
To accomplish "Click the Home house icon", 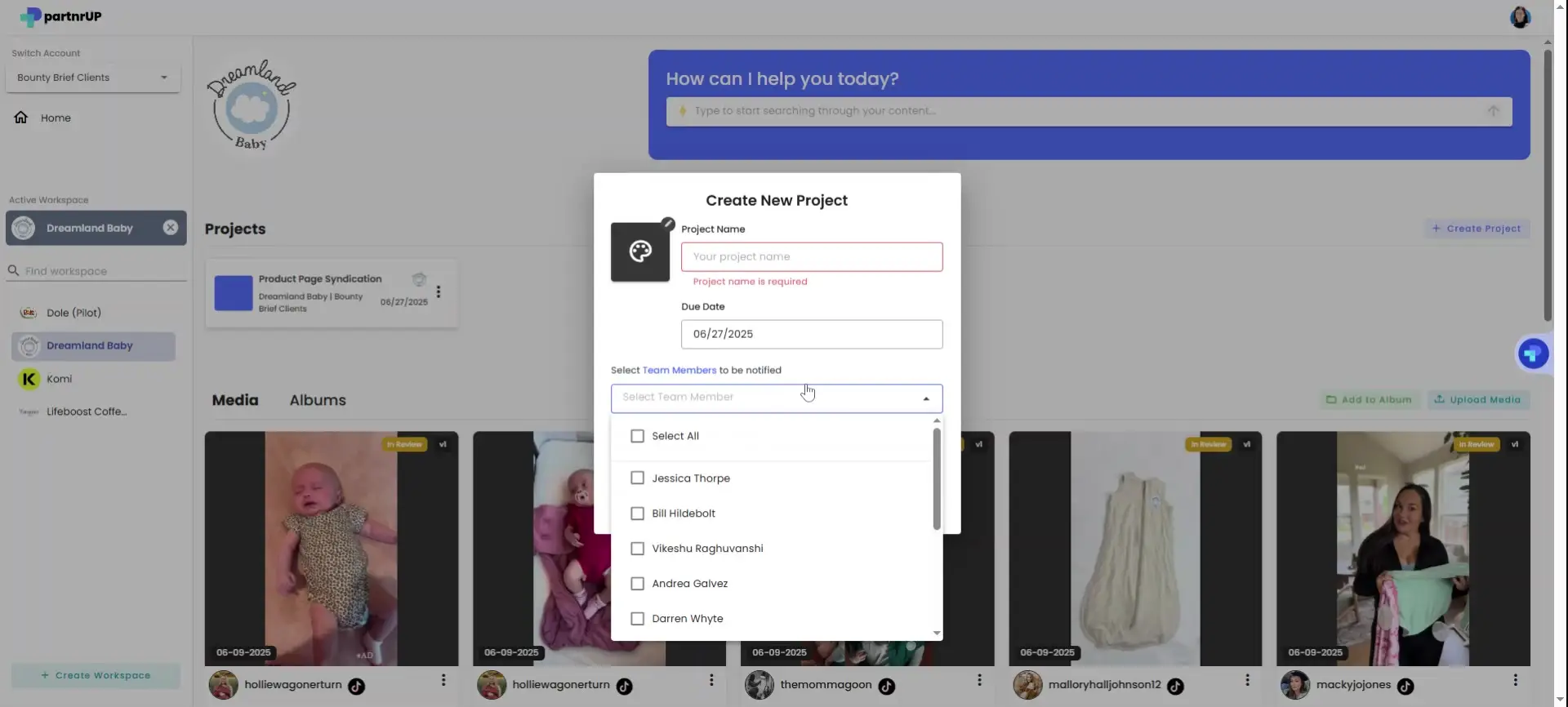I will point(21,118).
